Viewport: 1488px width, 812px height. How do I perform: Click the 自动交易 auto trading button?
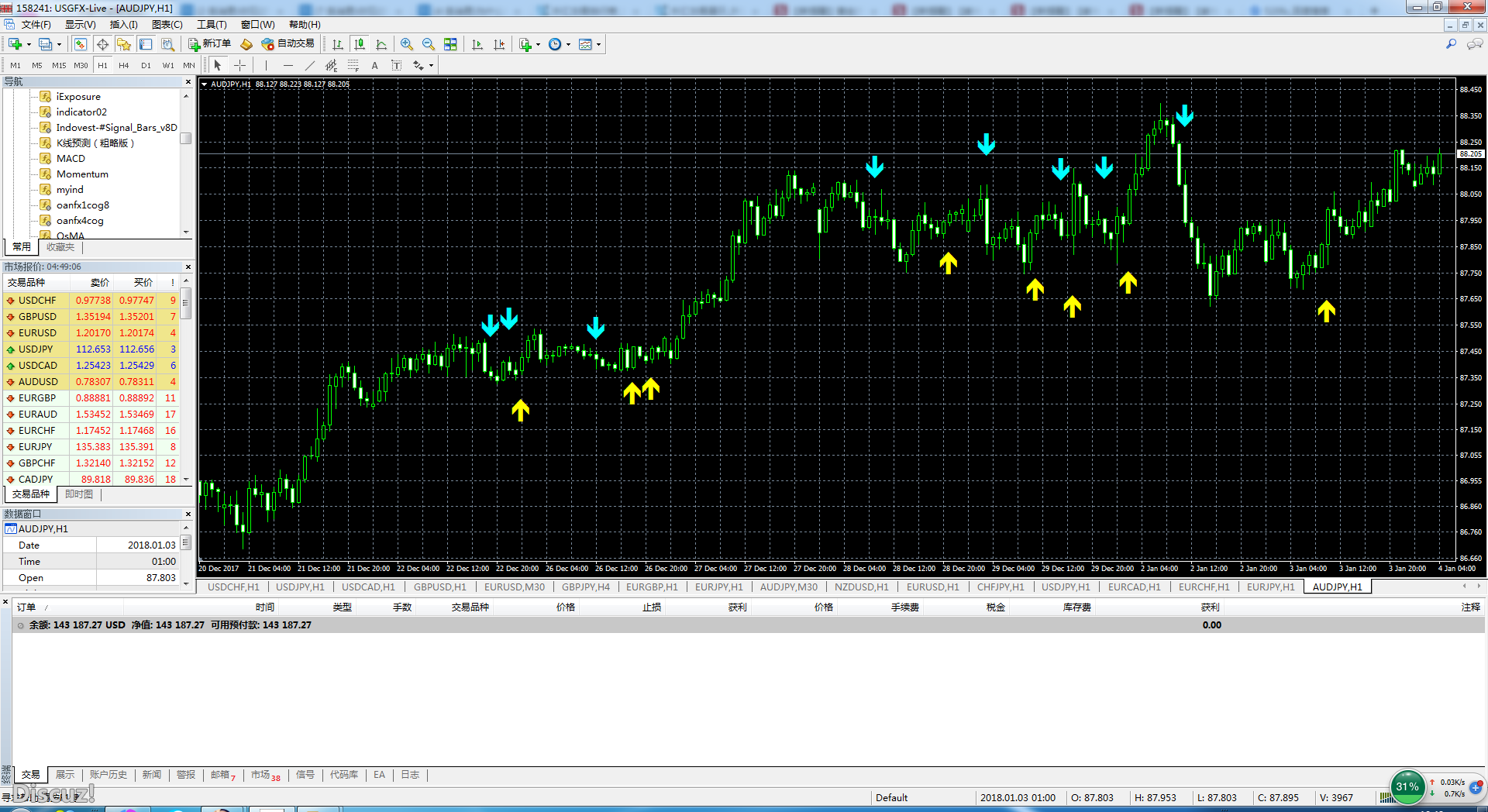coord(288,44)
